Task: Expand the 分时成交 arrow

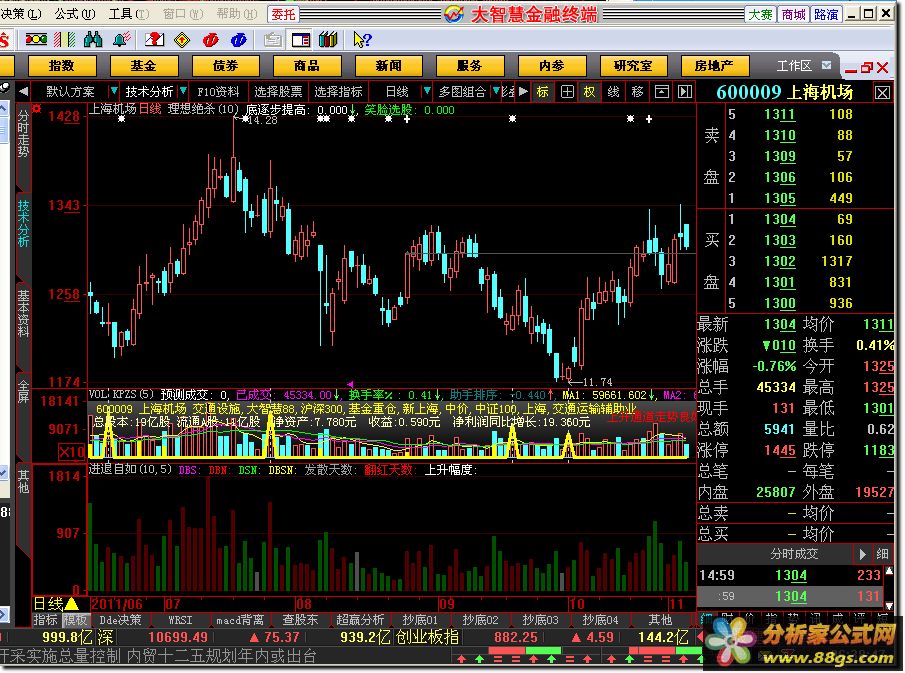Action: [x=862, y=554]
